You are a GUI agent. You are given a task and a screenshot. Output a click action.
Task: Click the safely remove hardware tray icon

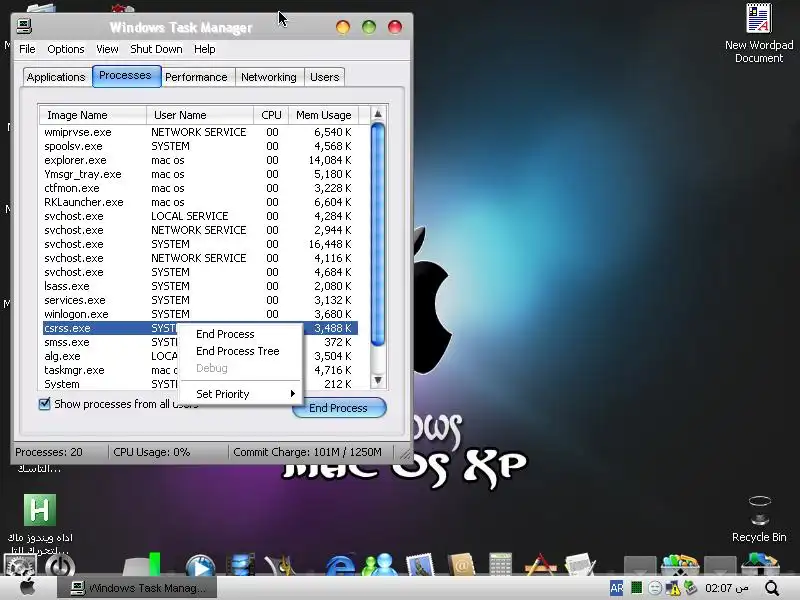pyautogui.click(x=690, y=588)
